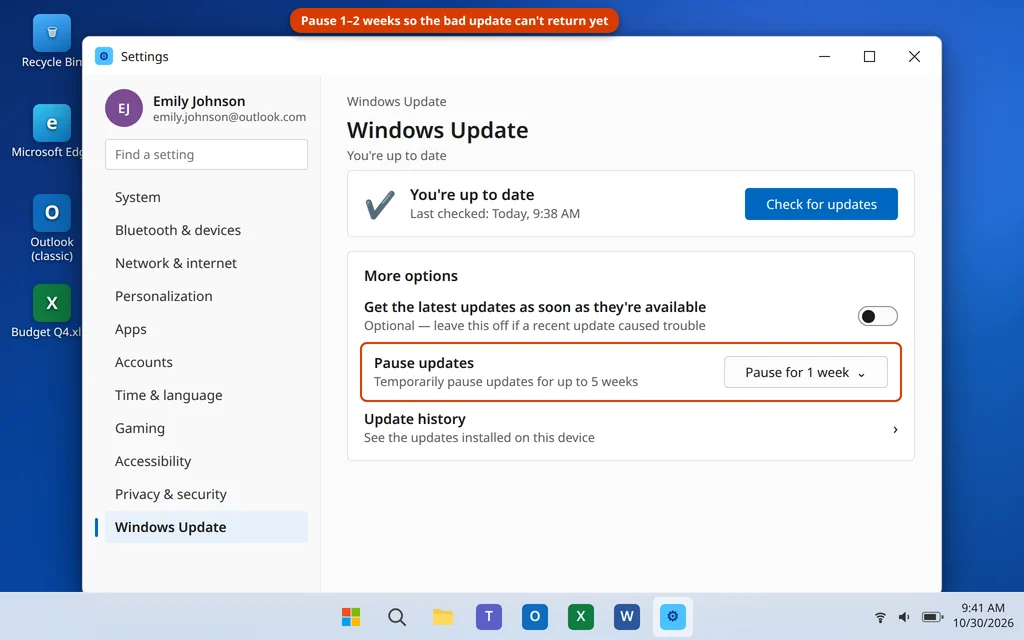This screenshot has height=640, width=1024.
Task: Open Accounts settings category
Action: tap(206, 362)
